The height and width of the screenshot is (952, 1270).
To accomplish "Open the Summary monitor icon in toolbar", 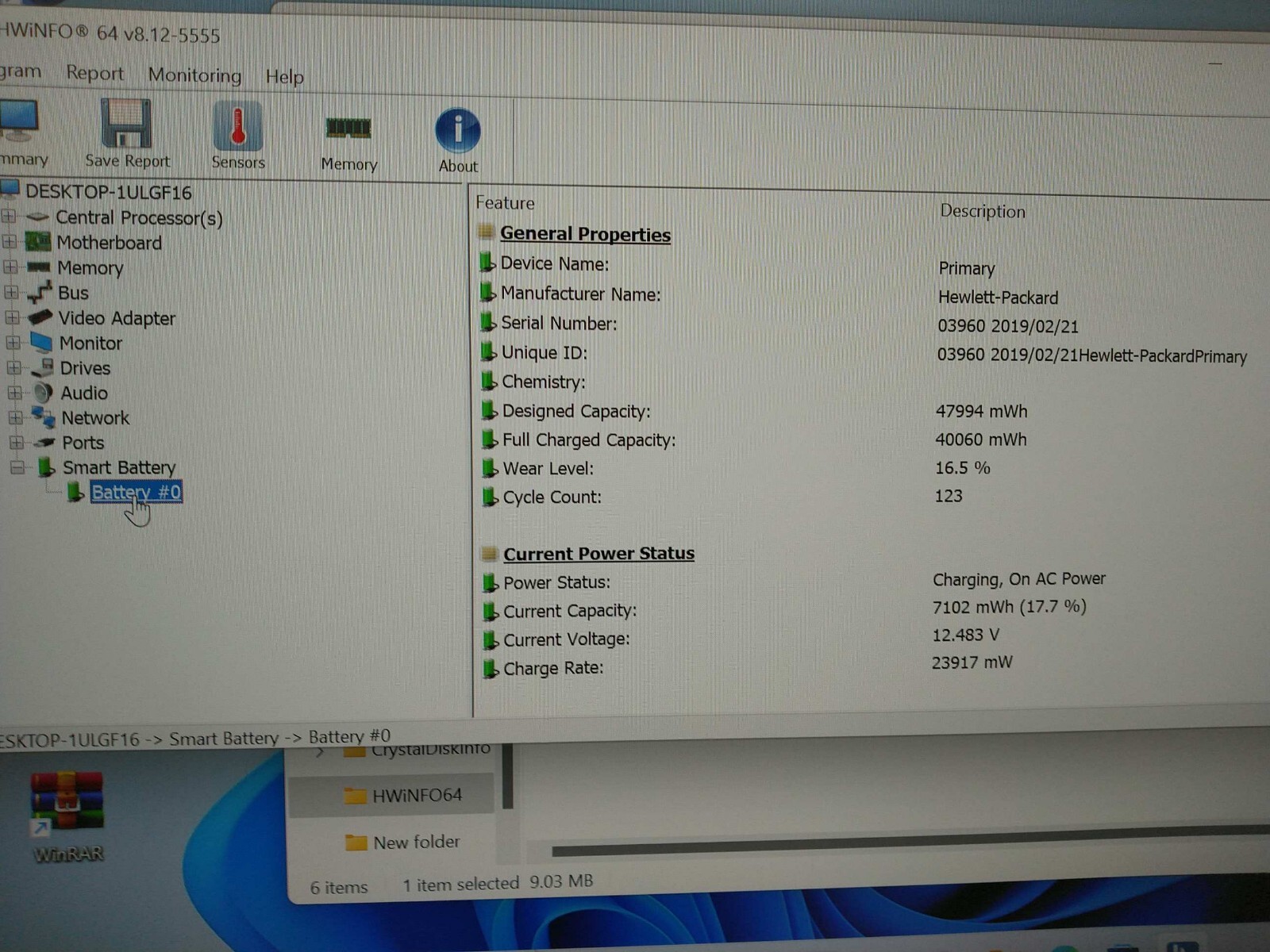I will point(17,121).
